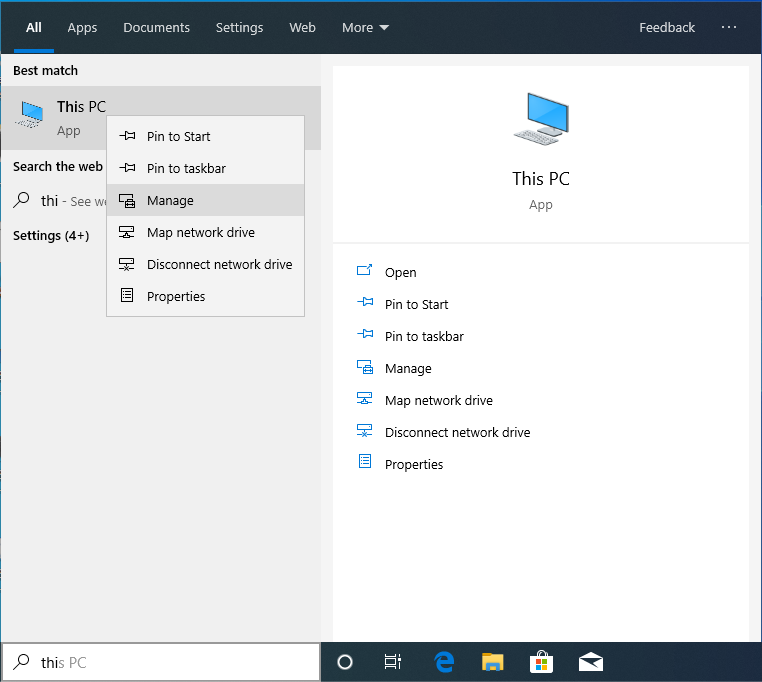Open Task View from taskbar
The height and width of the screenshot is (682, 762).
click(393, 662)
